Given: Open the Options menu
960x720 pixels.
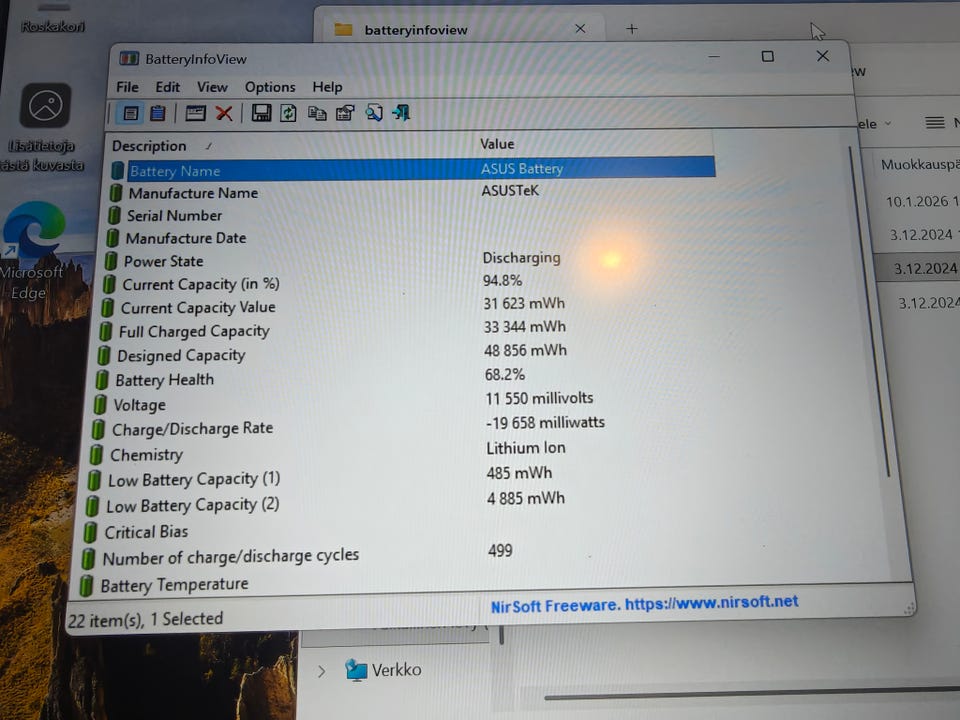Looking at the screenshot, I should (270, 87).
